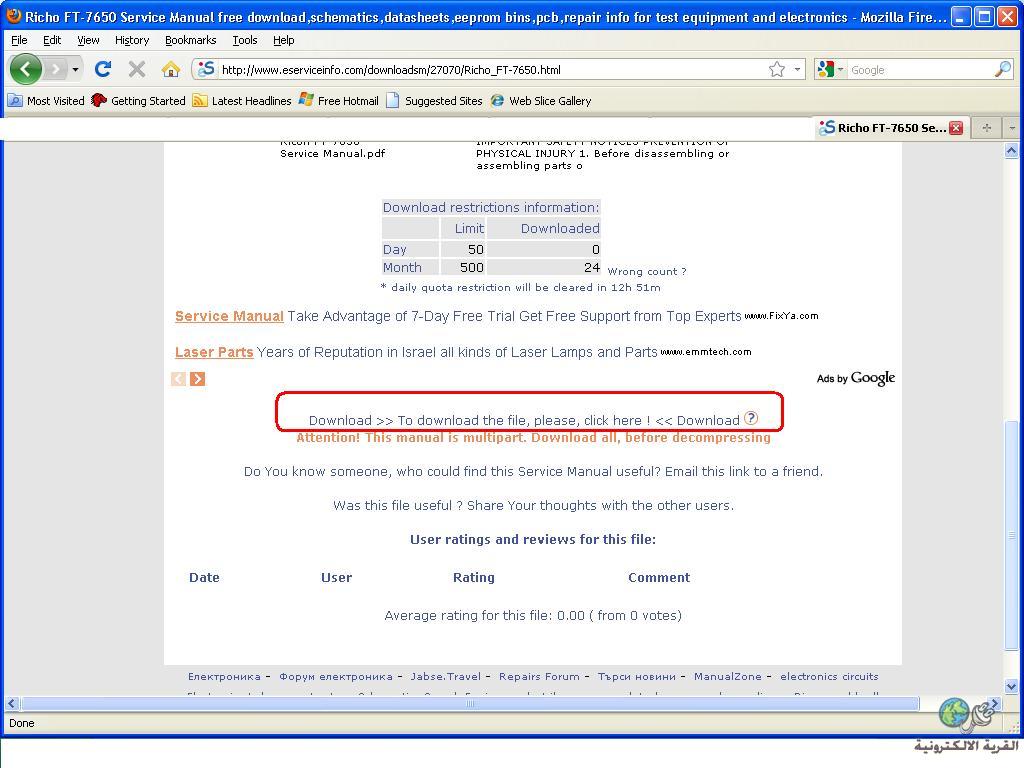Open the File menu
This screenshot has height=768, width=1024.
tap(20, 40)
